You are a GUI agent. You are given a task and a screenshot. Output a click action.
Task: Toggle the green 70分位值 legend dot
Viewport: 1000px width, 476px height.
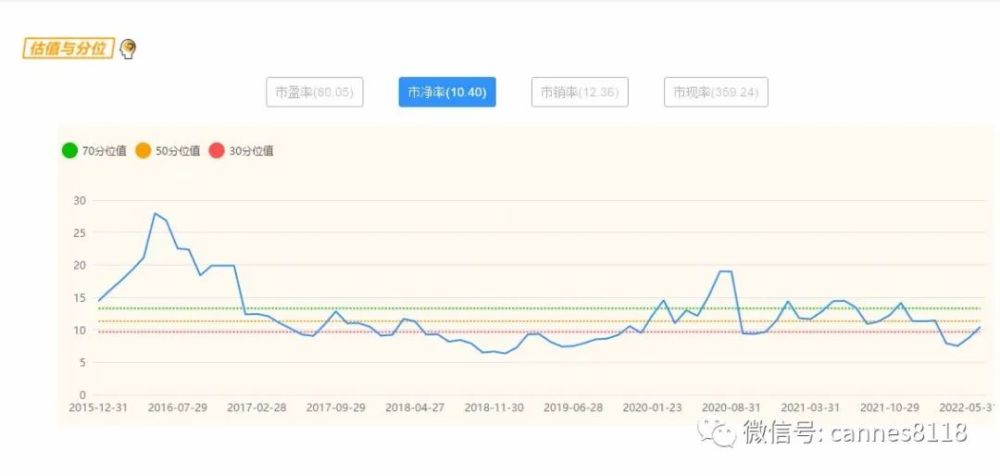tap(70, 151)
